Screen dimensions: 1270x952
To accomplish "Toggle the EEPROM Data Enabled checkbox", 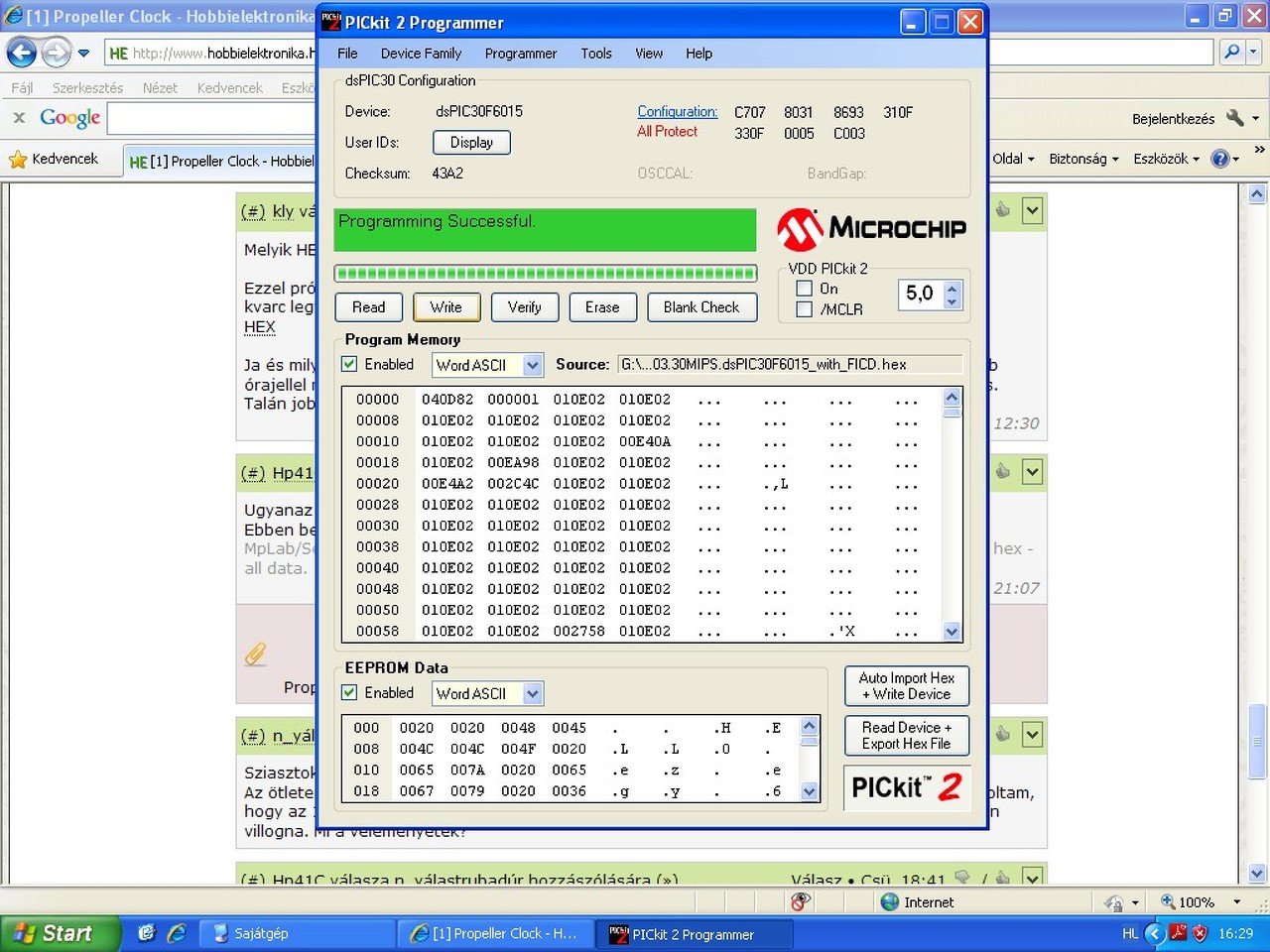I will pos(349,692).
